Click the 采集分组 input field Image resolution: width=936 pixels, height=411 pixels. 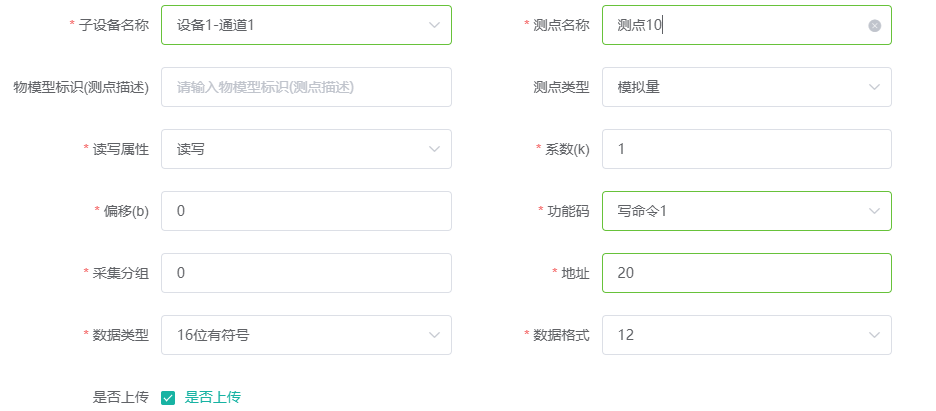click(306, 273)
